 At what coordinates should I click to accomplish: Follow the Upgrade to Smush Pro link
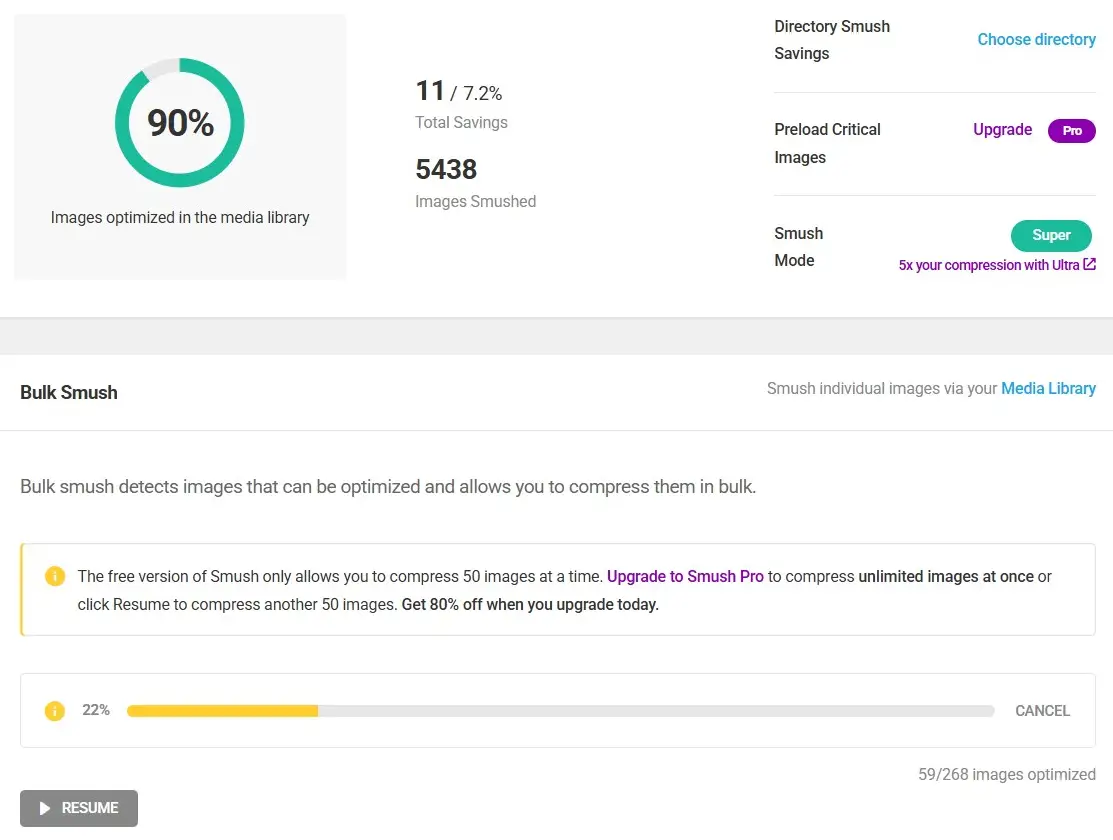(x=685, y=577)
